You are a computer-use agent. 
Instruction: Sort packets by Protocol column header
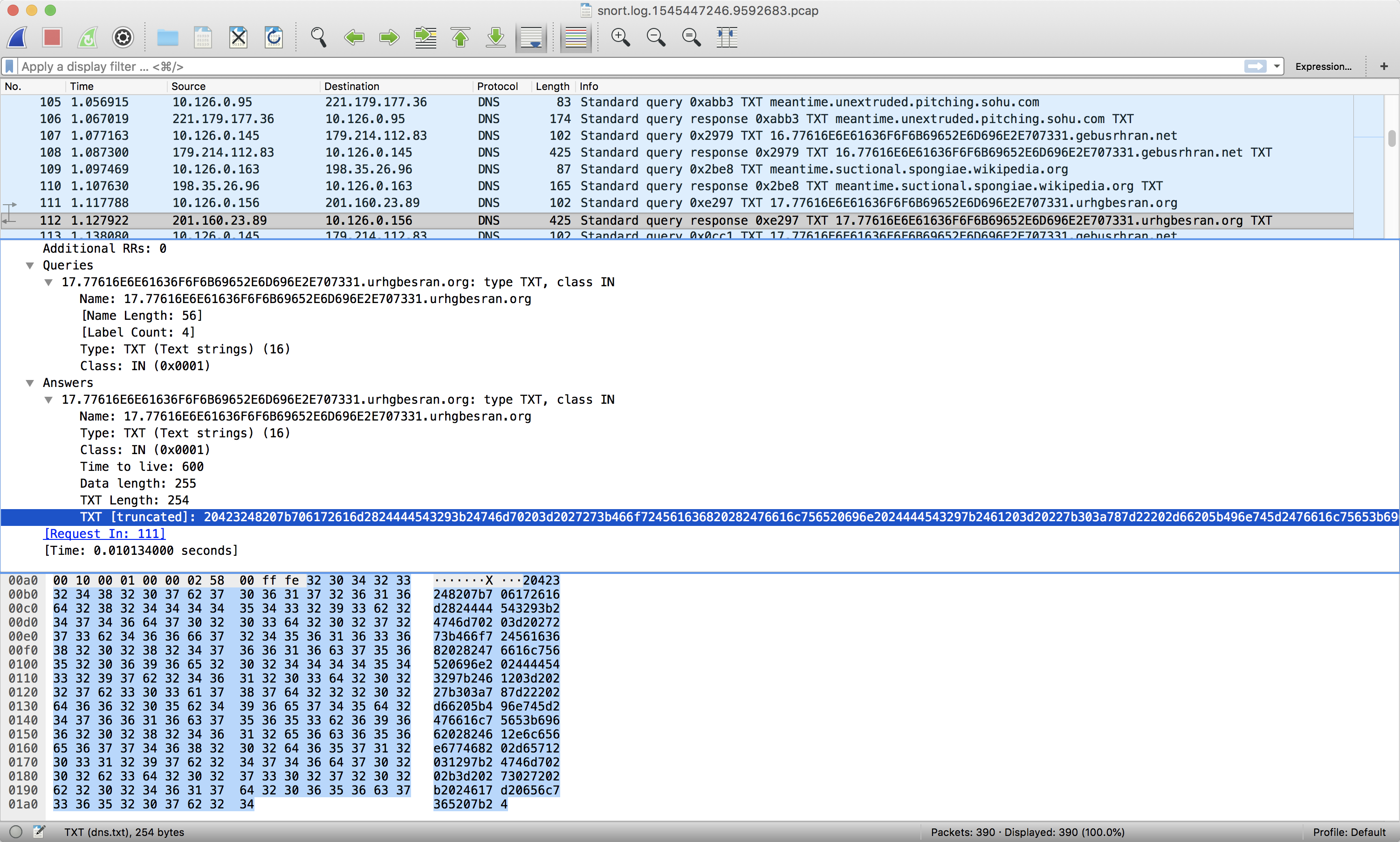497,86
